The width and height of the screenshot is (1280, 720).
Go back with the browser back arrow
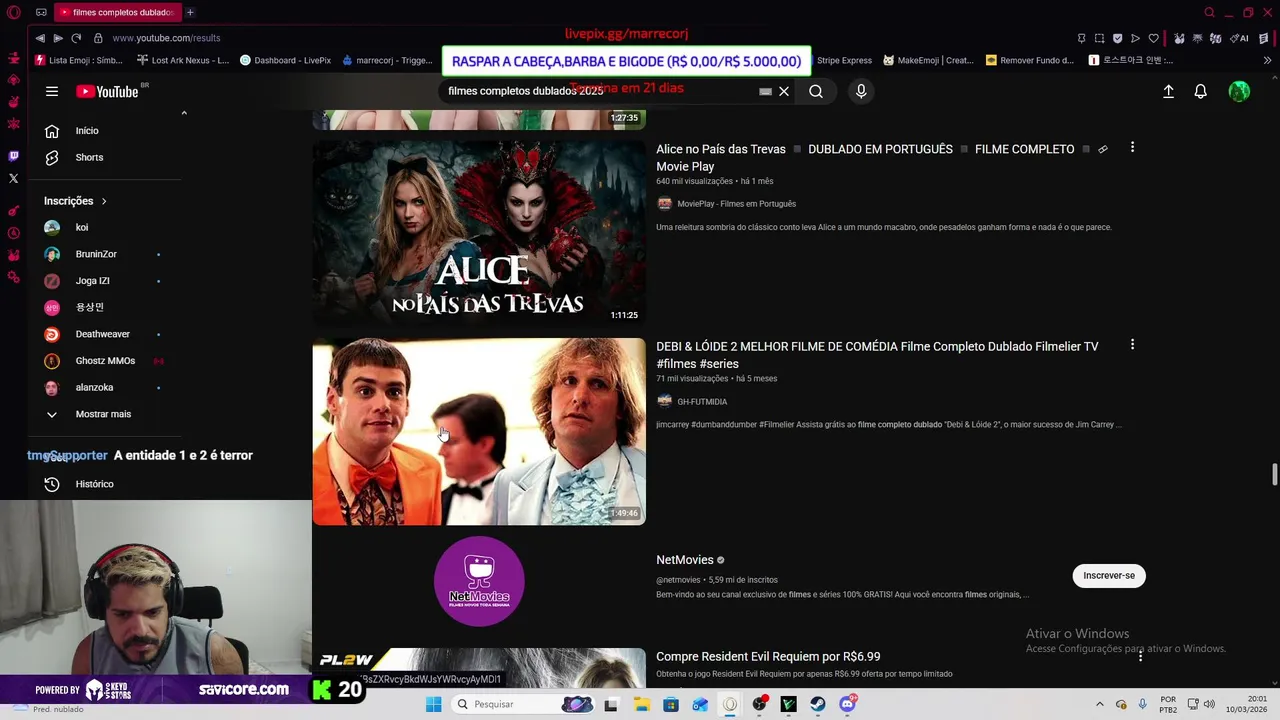[x=40, y=38]
